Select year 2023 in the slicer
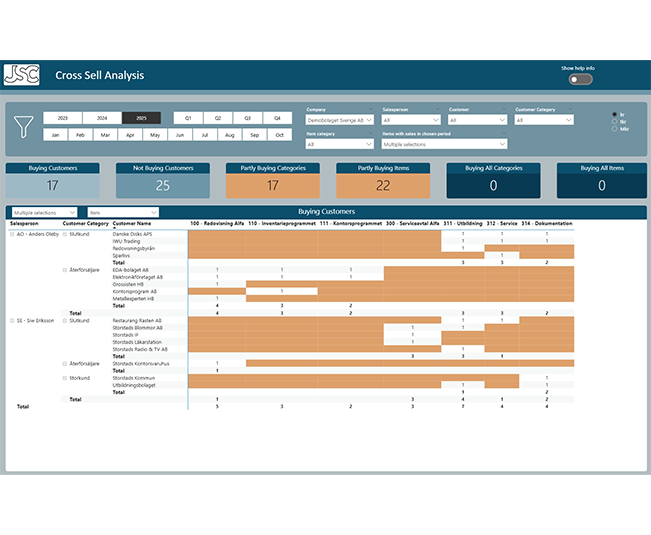Image resolution: width=651 pixels, height=535 pixels. (x=63, y=118)
